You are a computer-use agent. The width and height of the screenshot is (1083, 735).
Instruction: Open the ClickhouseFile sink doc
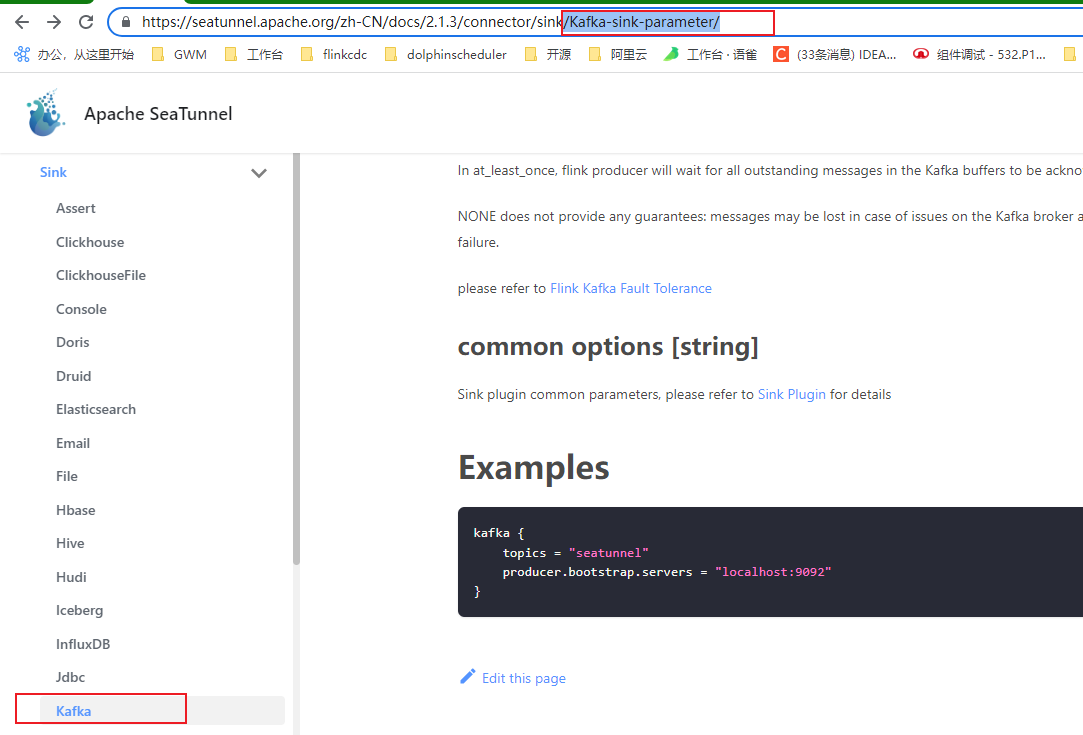tap(101, 276)
